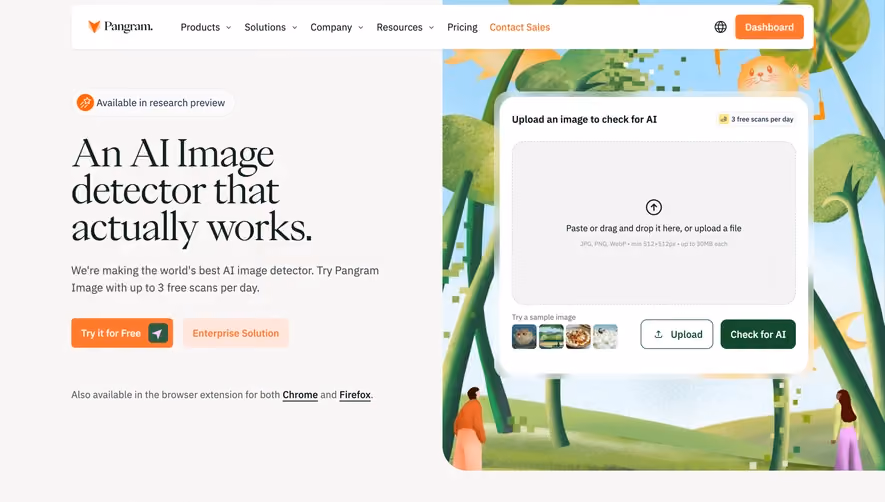Open the Enterprise Solution page
This screenshot has width=885, height=502.
pyautogui.click(x=235, y=333)
